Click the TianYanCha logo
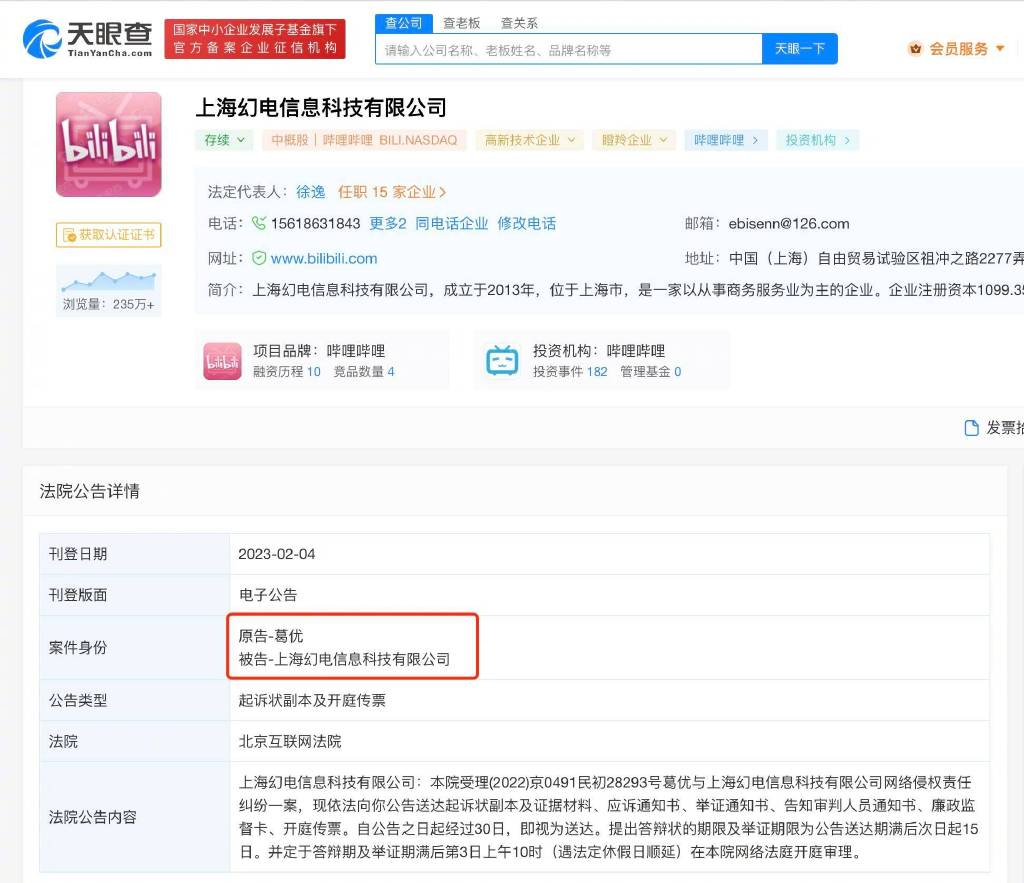Screen dimensions: 1024x883 click(88, 39)
